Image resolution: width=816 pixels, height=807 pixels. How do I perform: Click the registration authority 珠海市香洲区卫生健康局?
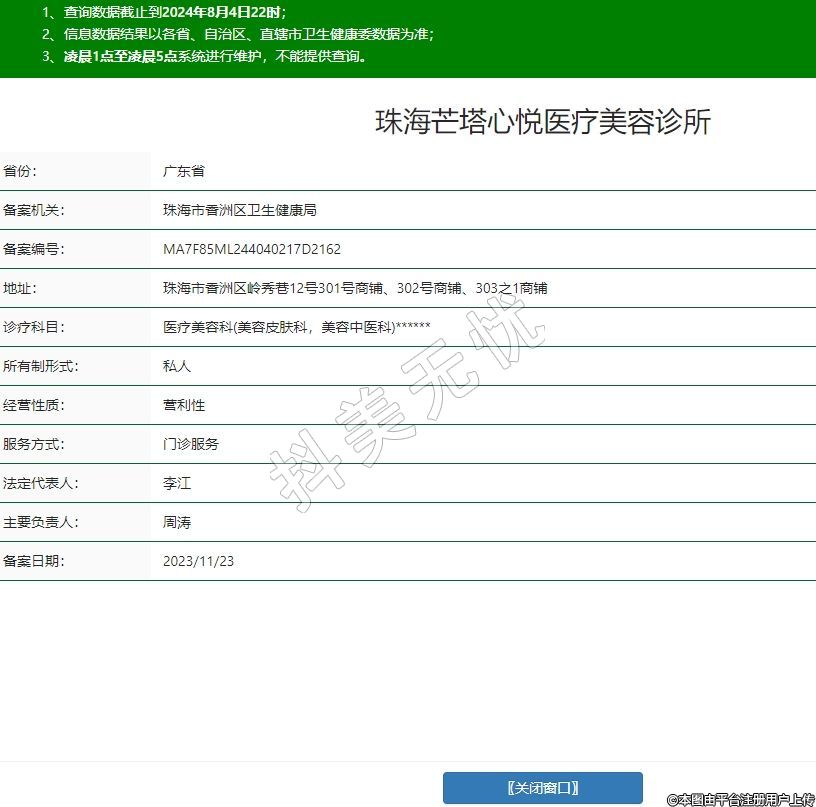point(240,210)
